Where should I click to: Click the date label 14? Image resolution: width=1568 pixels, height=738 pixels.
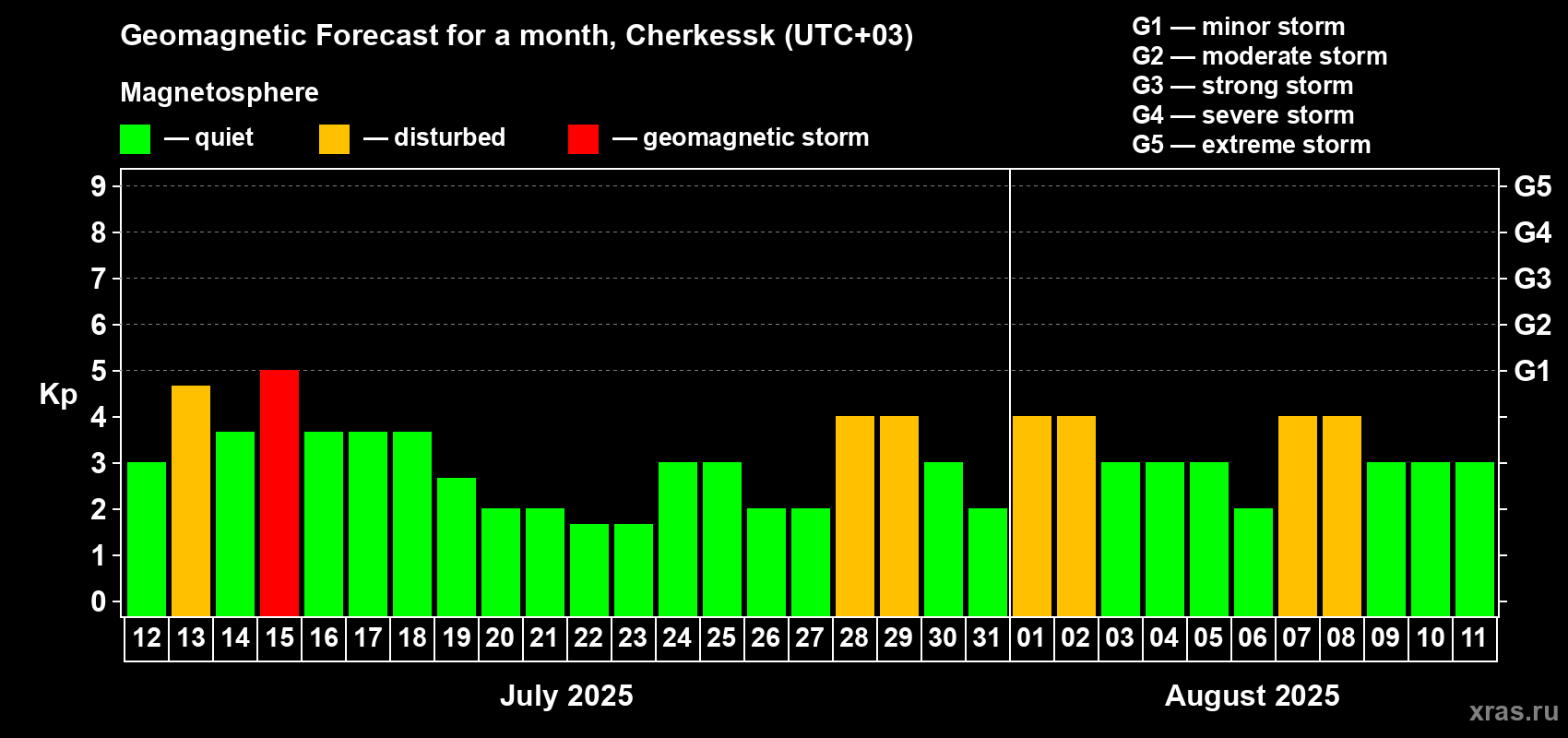(235, 638)
